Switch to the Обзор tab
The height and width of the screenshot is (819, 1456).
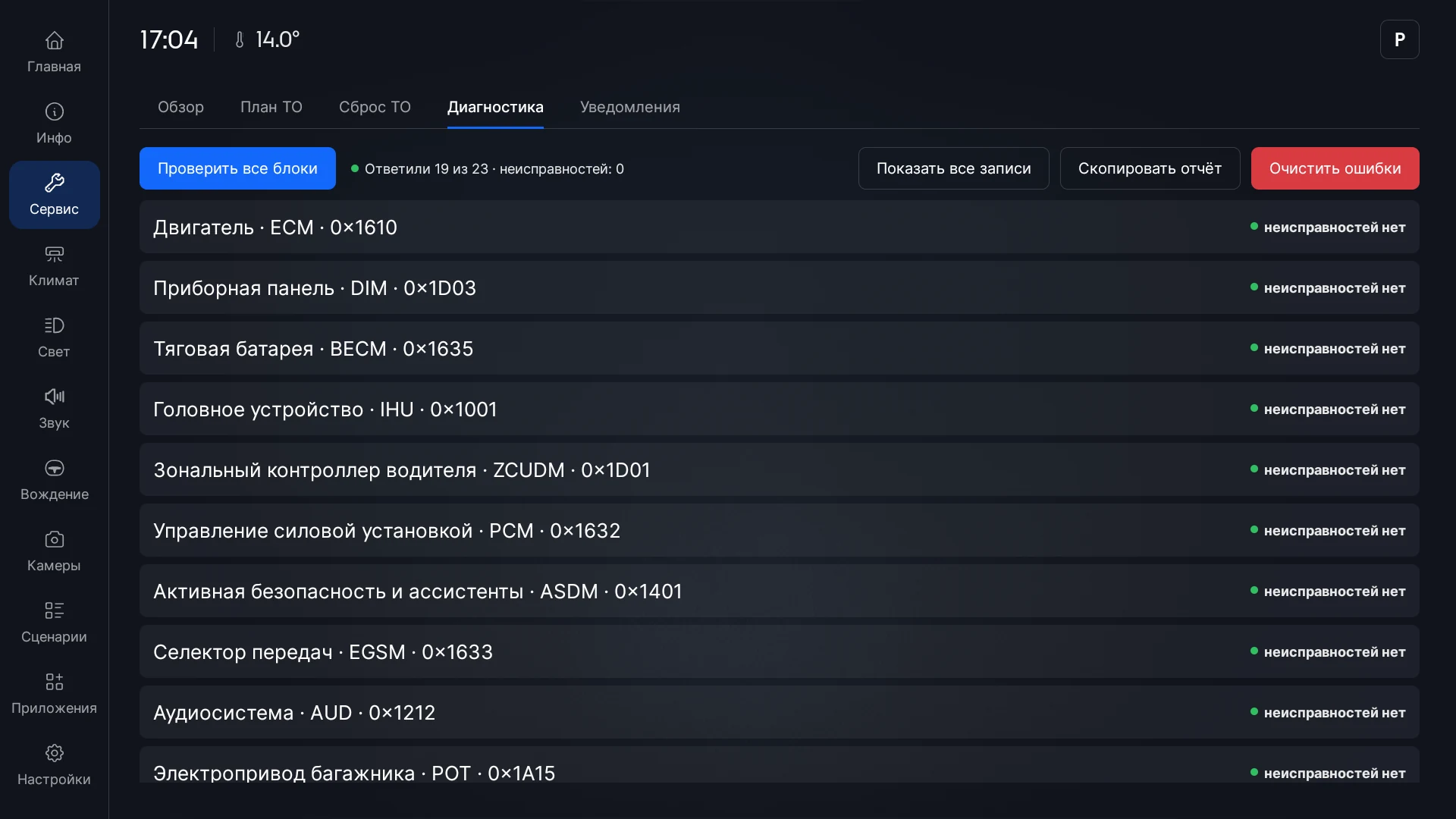click(x=180, y=107)
